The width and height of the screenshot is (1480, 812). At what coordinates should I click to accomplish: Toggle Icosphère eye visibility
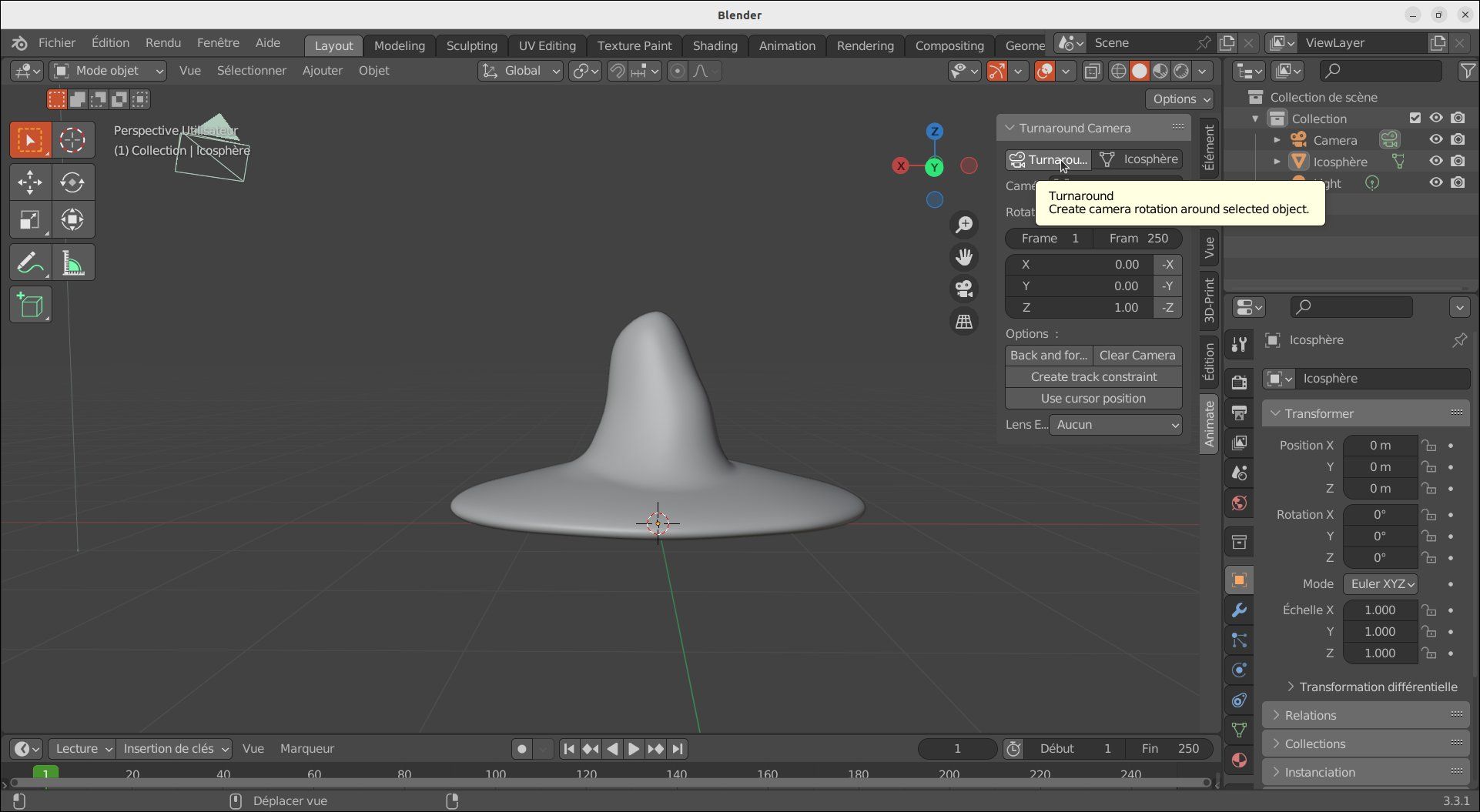tap(1436, 162)
